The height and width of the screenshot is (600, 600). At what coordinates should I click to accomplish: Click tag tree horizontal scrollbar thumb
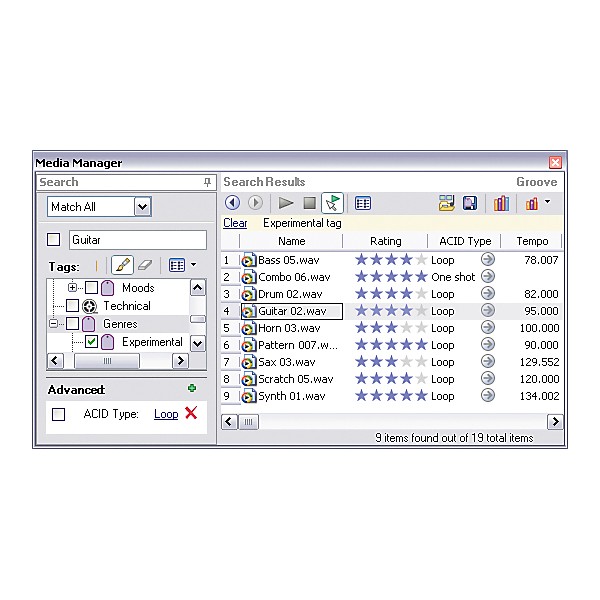pos(107,360)
